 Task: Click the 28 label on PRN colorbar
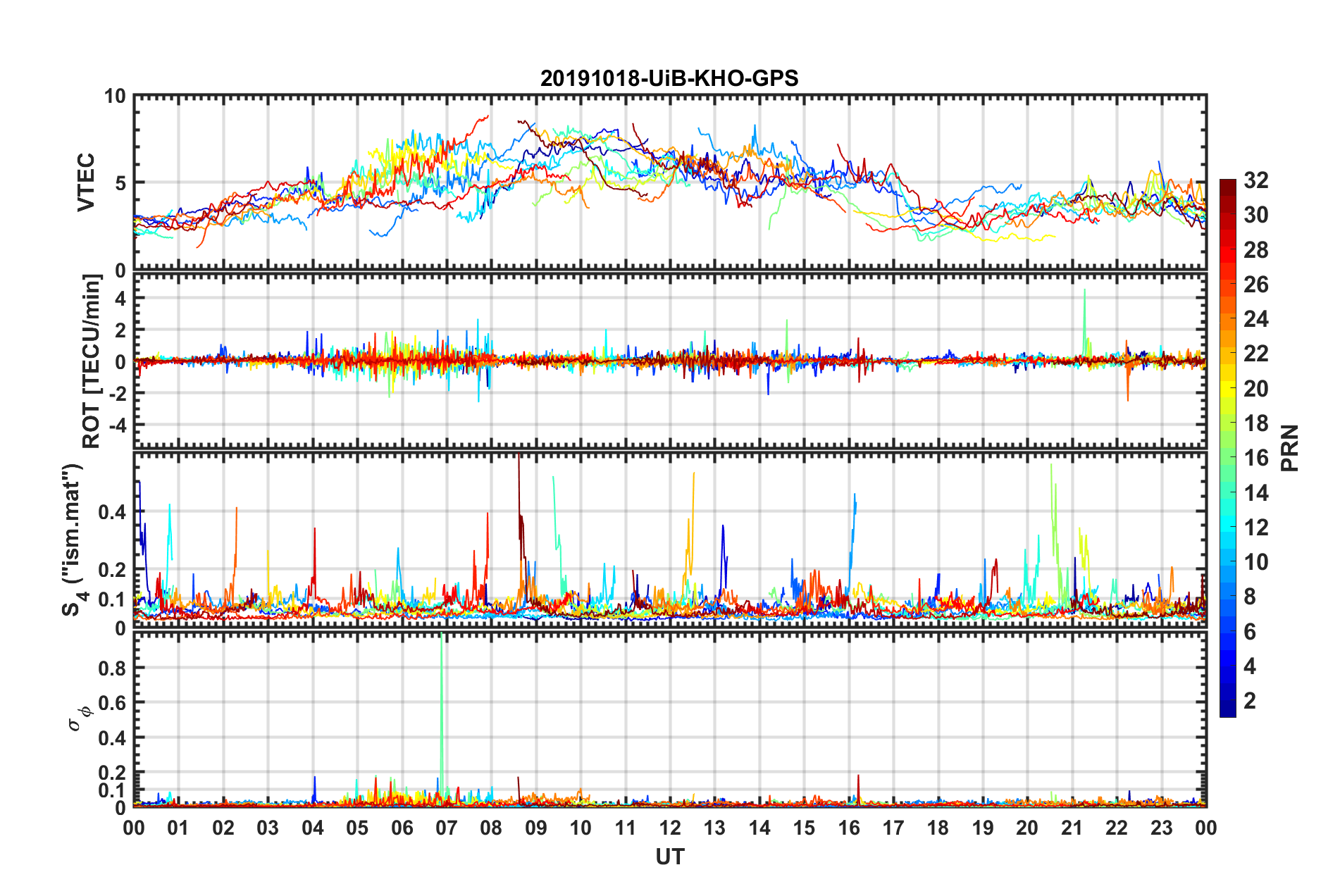1256,250
